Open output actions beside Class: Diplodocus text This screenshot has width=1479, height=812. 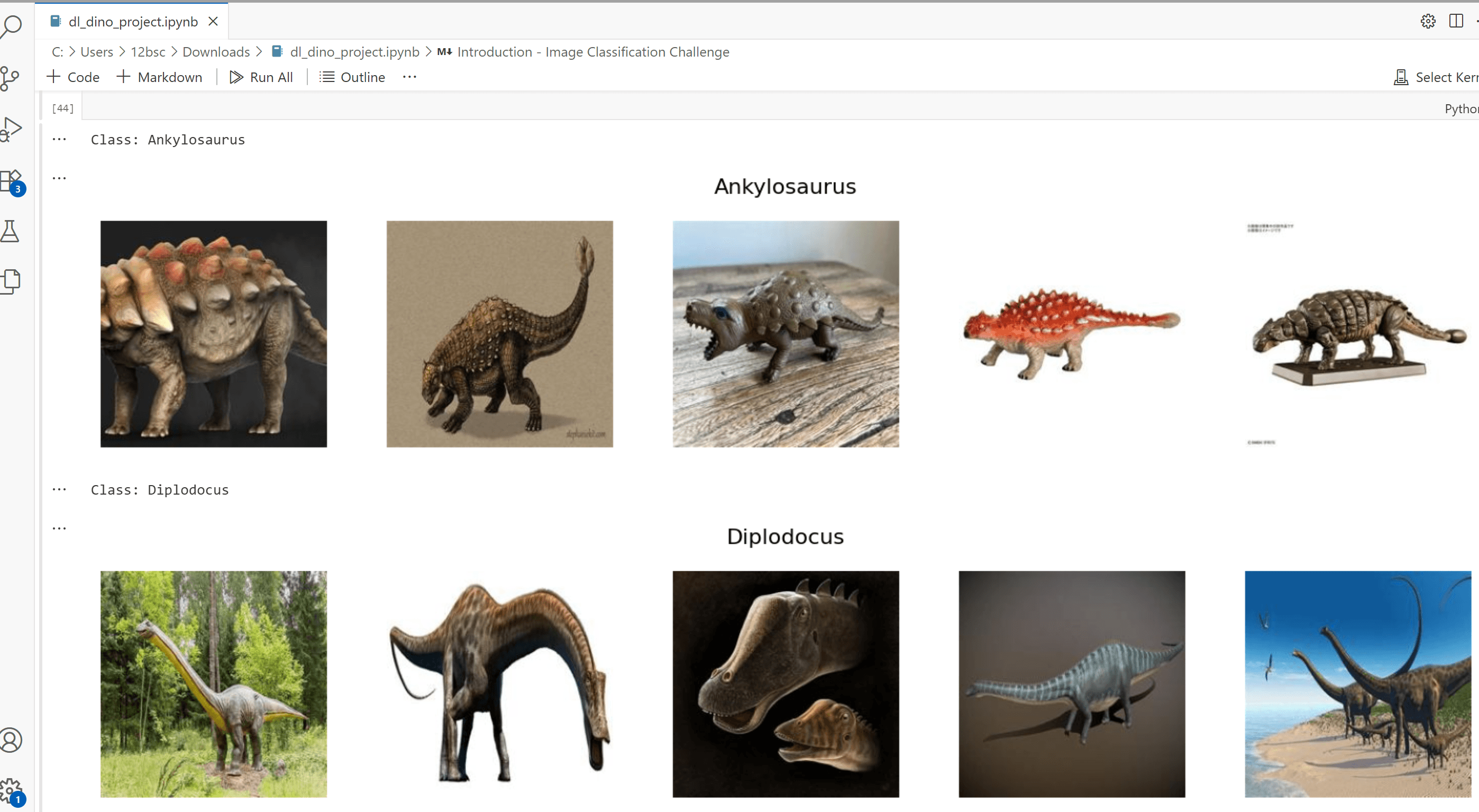pyautogui.click(x=59, y=490)
